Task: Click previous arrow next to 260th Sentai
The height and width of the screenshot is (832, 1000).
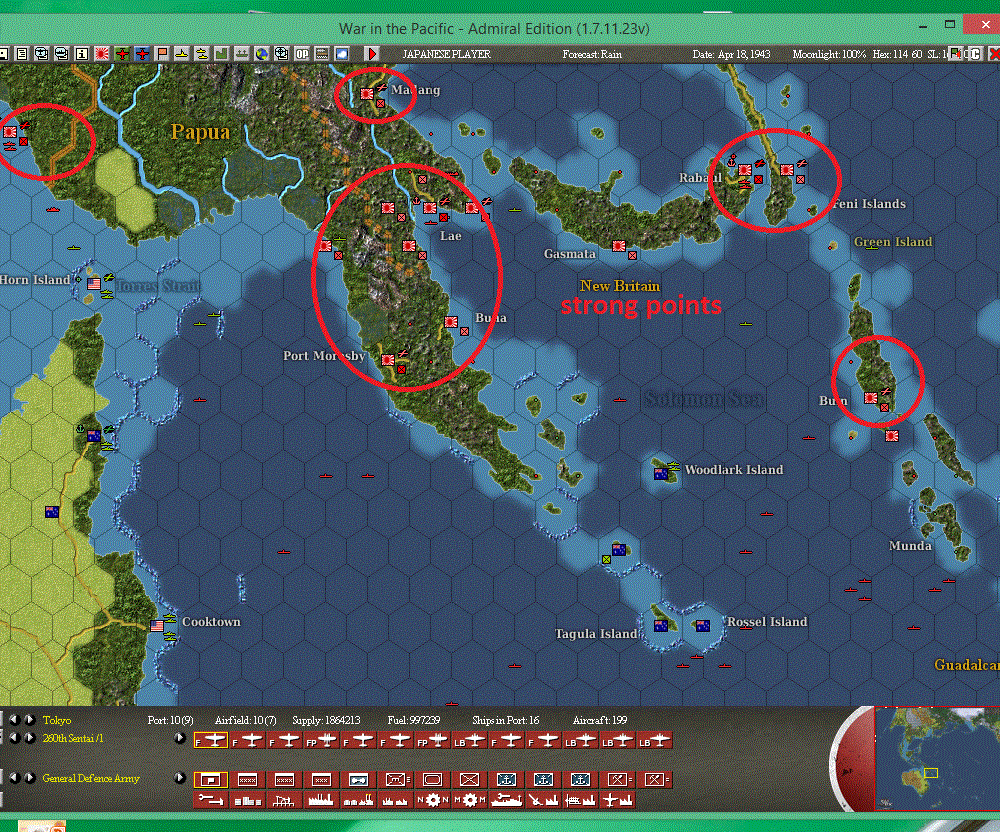Action: [14, 738]
